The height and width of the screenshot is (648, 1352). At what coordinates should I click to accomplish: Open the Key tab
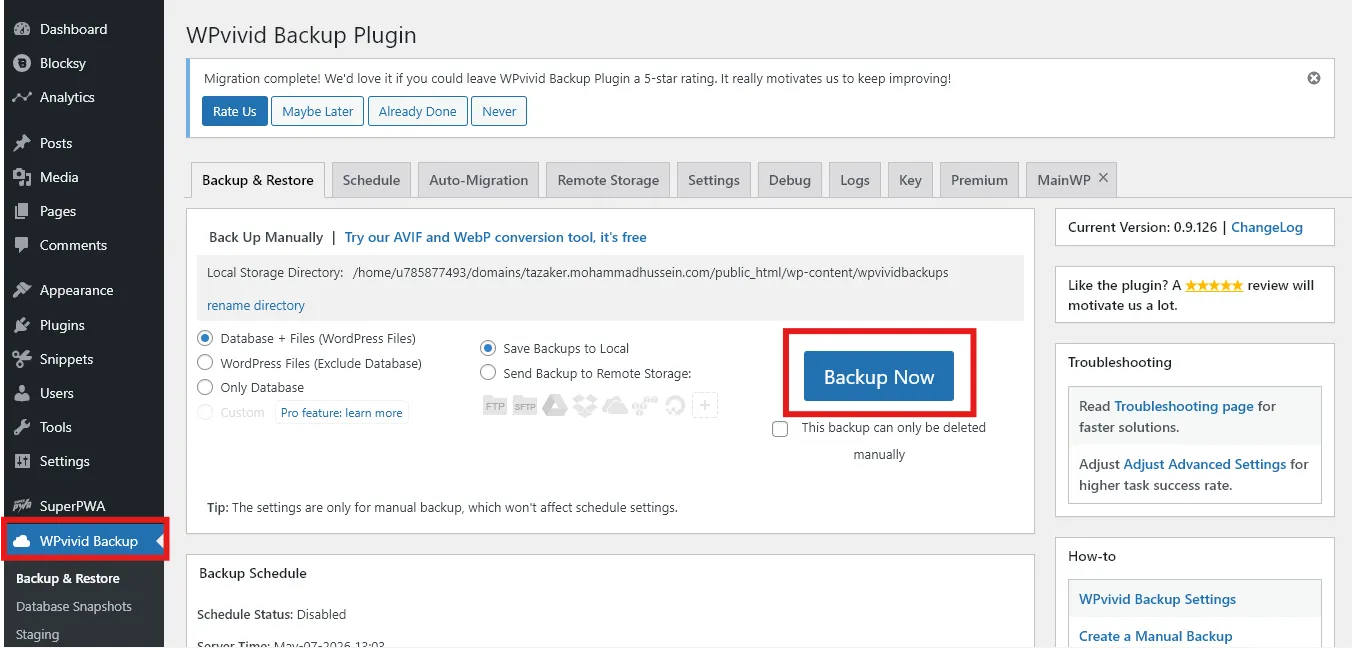click(x=910, y=180)
